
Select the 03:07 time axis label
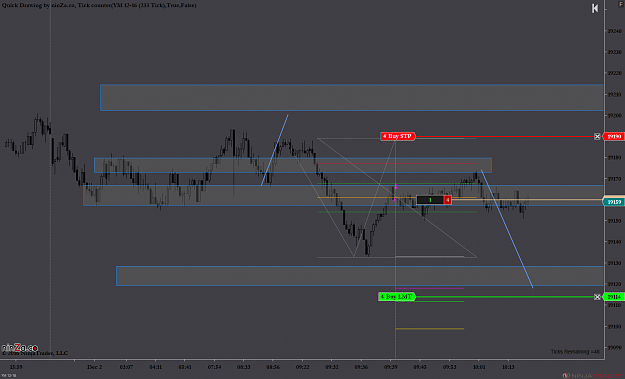tap(126, 367)
